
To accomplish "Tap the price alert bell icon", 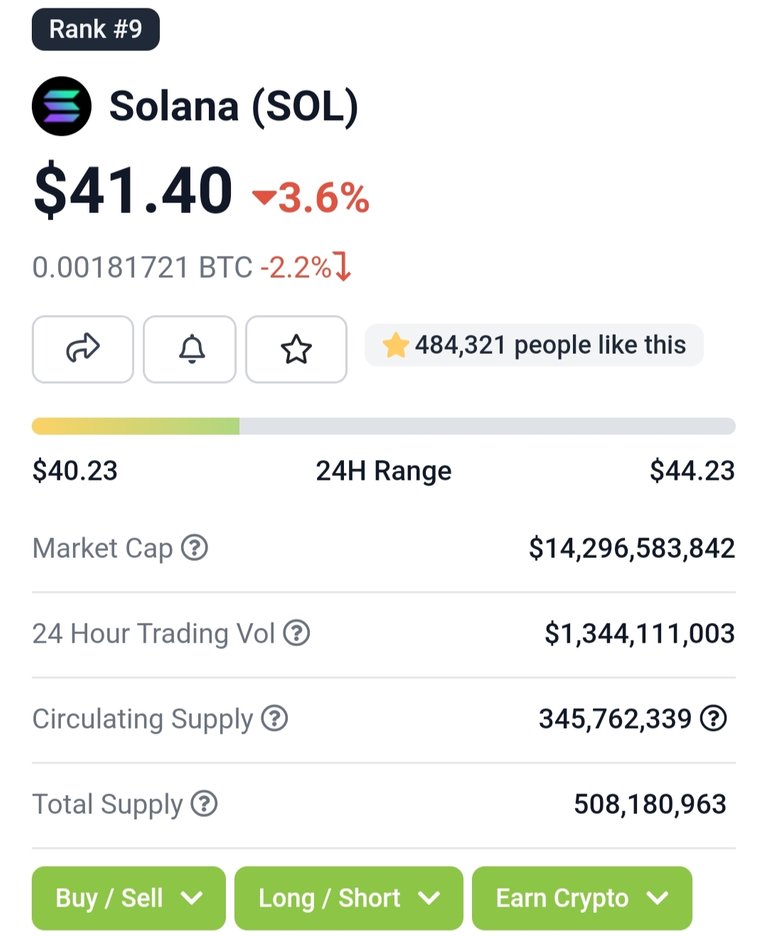I will coord(190,349).
